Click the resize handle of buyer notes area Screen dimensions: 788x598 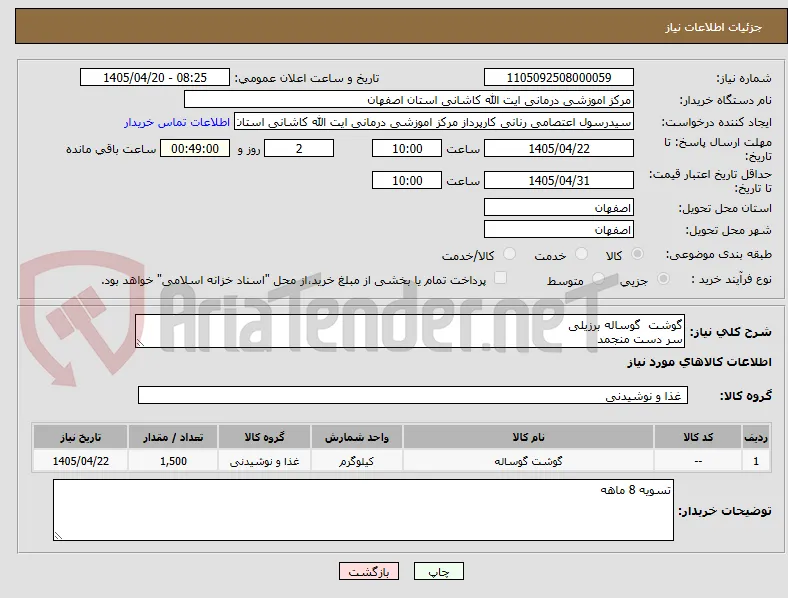click(x=58, y=536)
